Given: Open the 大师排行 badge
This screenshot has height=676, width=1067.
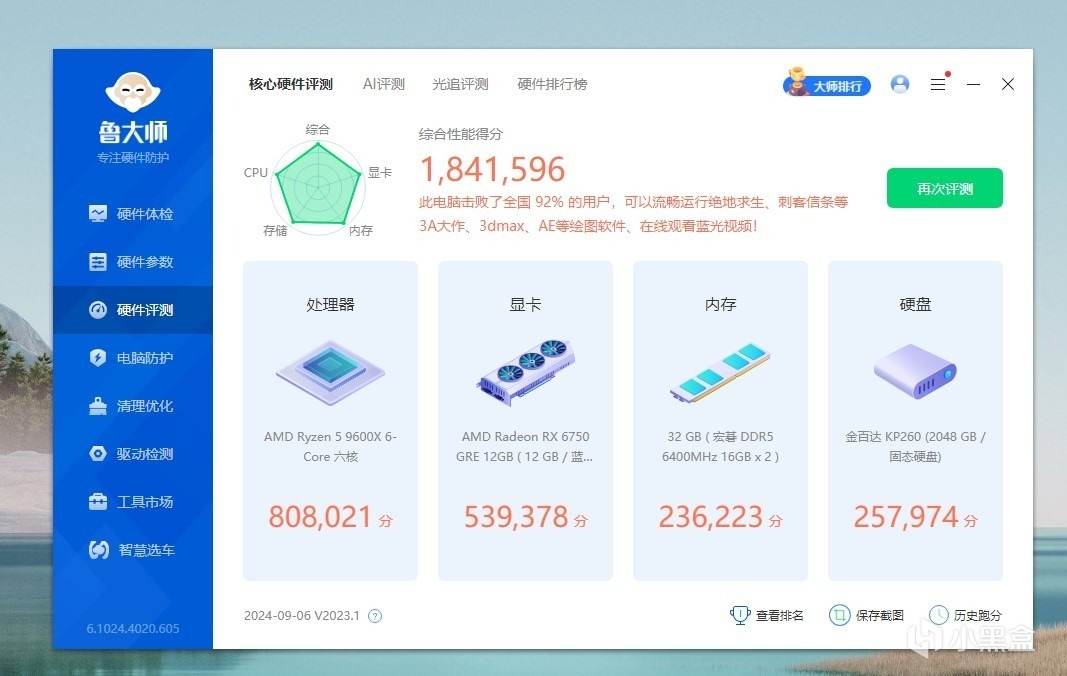Looking at the screenshot, I should point(827,84).
